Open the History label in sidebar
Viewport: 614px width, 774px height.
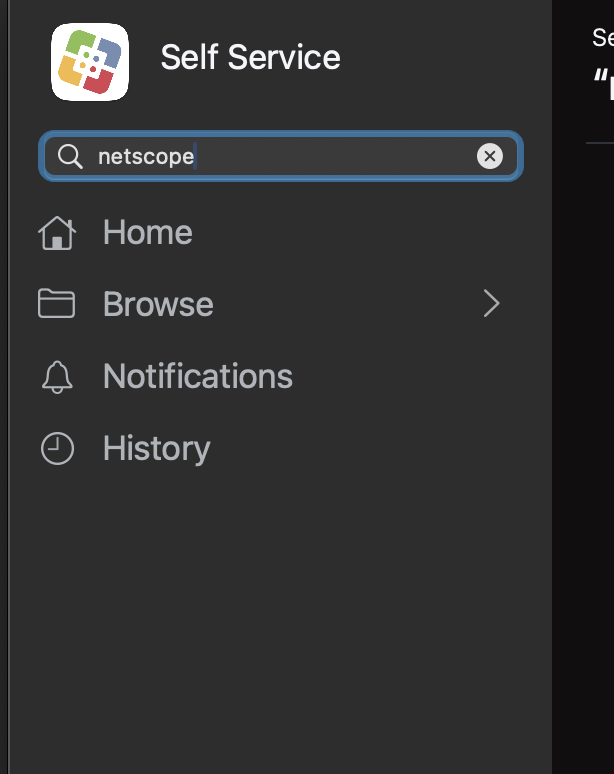(156, 449)
